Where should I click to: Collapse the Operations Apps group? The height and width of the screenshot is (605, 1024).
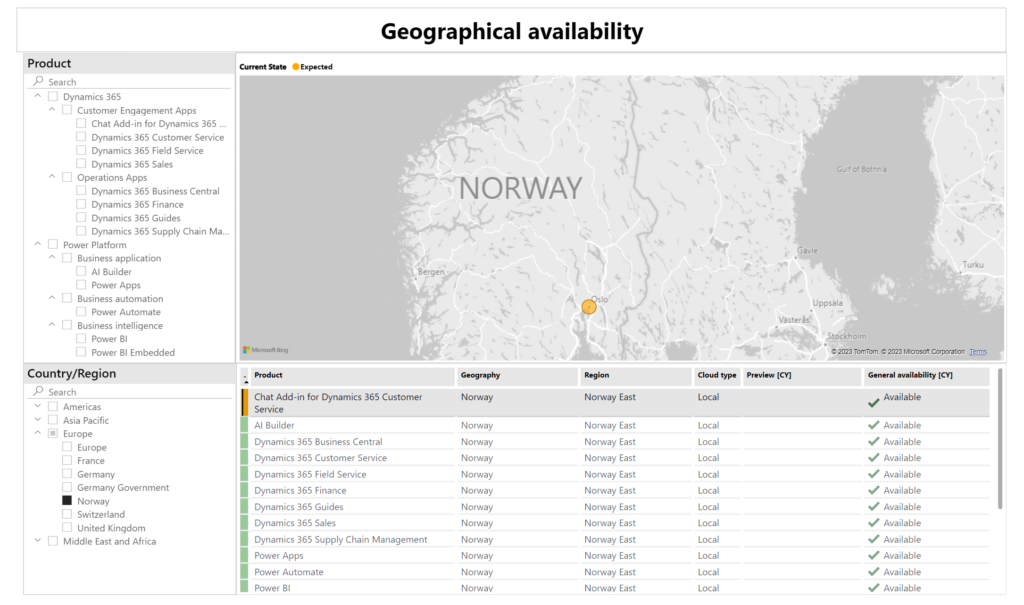pos(52,176)
